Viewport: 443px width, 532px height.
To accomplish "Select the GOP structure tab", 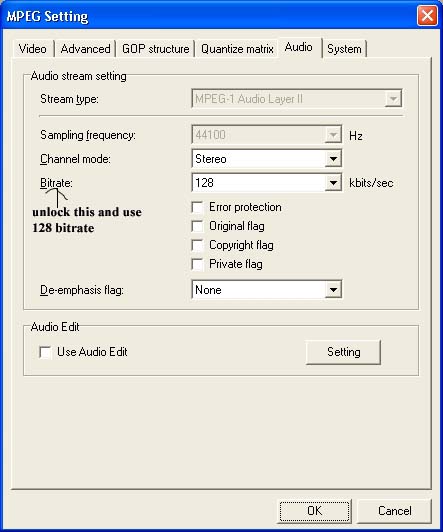I will (155, 49).
